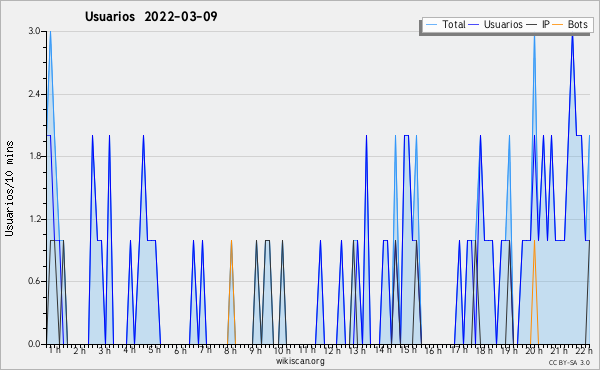Image resolution: width=600 pixels, height=370 pixels.
Task: Click the orange Bots spike at 20 h
Action: pyautogui.click(x=534, y=293)
